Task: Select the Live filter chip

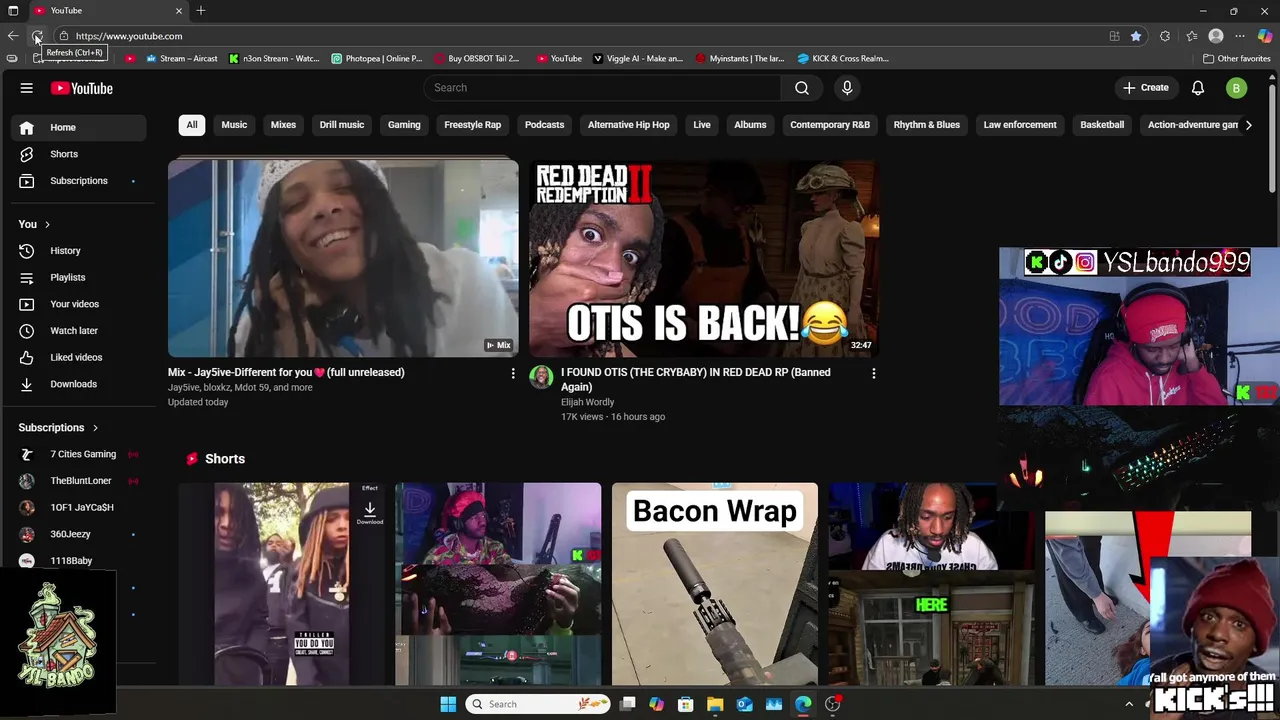Action: pyautogui.click(x=702, y=125)
